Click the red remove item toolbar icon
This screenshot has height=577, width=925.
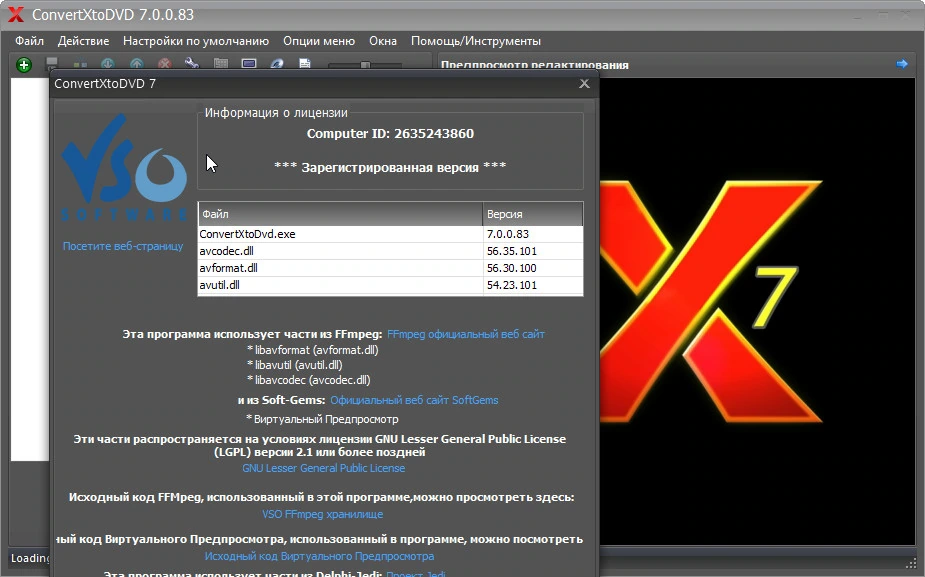pos(165,64)
